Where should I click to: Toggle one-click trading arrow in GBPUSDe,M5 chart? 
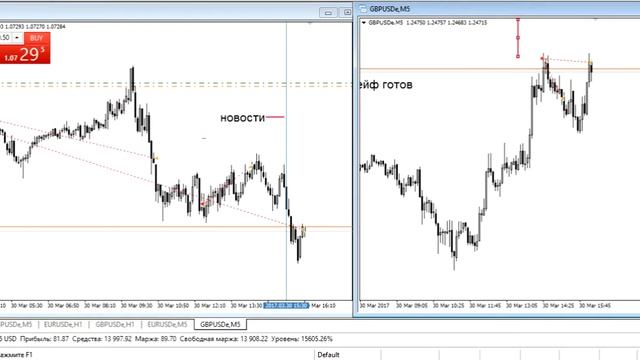point(364,23)
